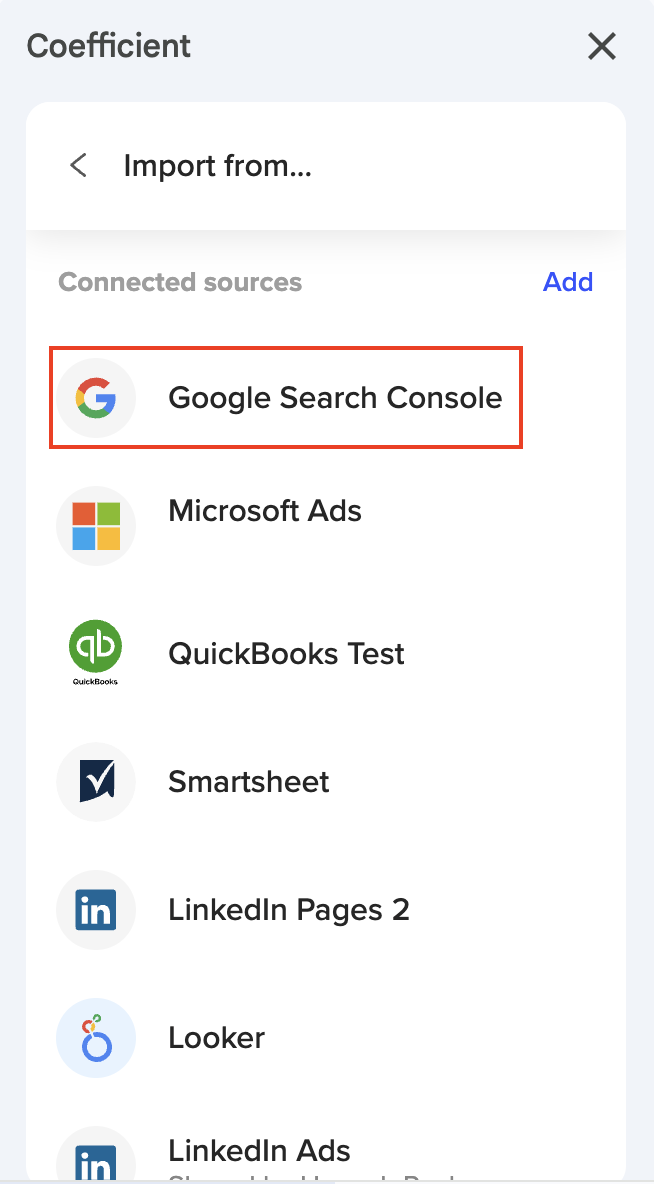Select LinkedIn Pages 2 source label

tap(289, 910)
